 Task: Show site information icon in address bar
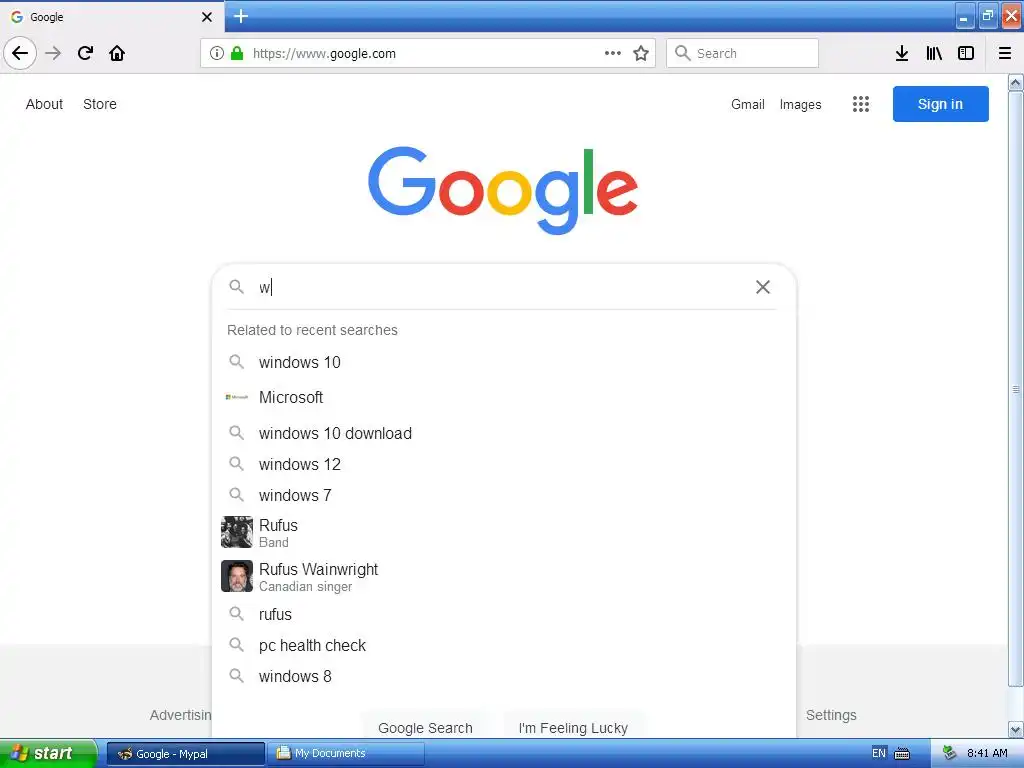(217, 53)
